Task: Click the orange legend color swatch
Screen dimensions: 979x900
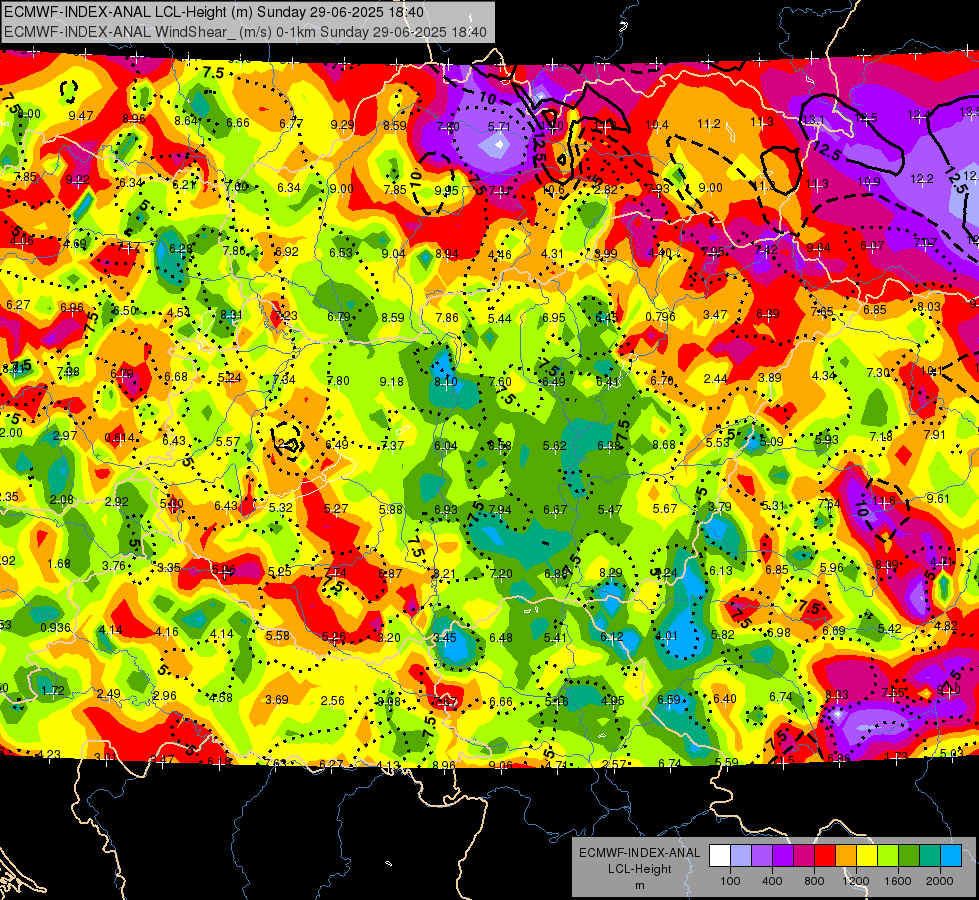Action: (847, 856)
